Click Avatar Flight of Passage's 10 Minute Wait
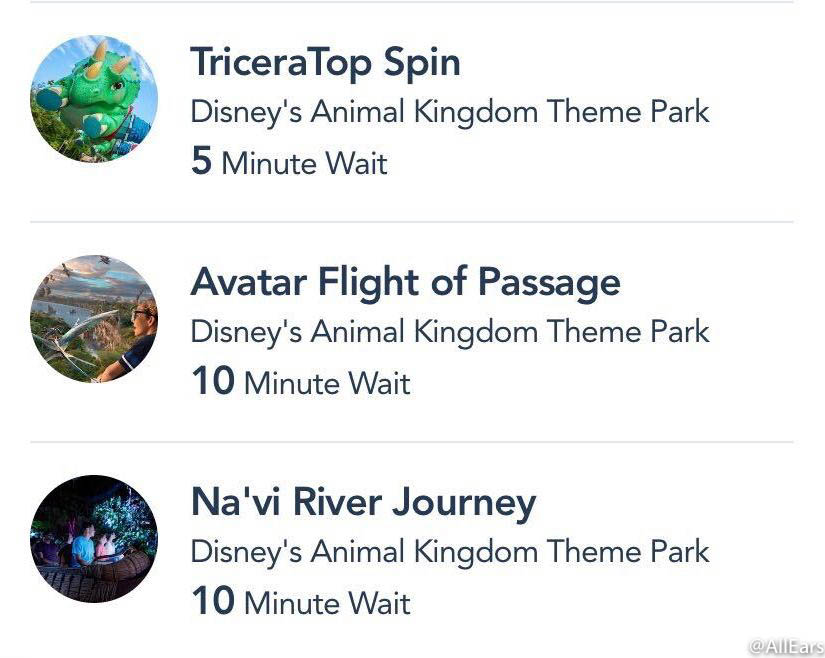Viewport: 825px width, 658px height. 300,381
